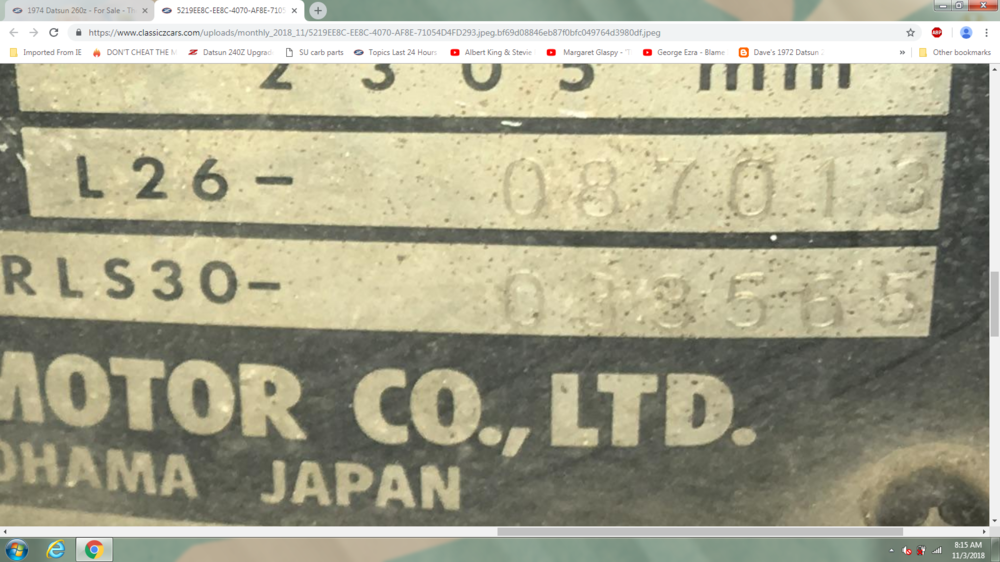Open the Windows Start menu
The width and height of the screenshot is (1000, 562).
tap(17, 549)
